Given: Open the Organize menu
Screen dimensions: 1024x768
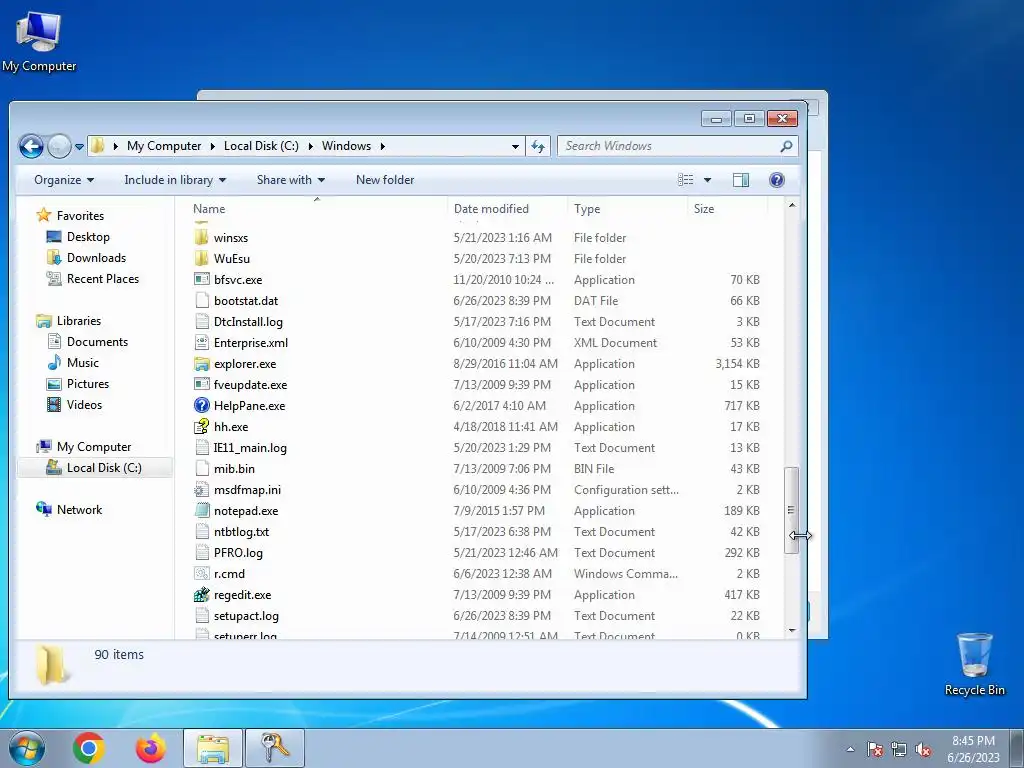Looking at the screenshot, I should 64,180.
